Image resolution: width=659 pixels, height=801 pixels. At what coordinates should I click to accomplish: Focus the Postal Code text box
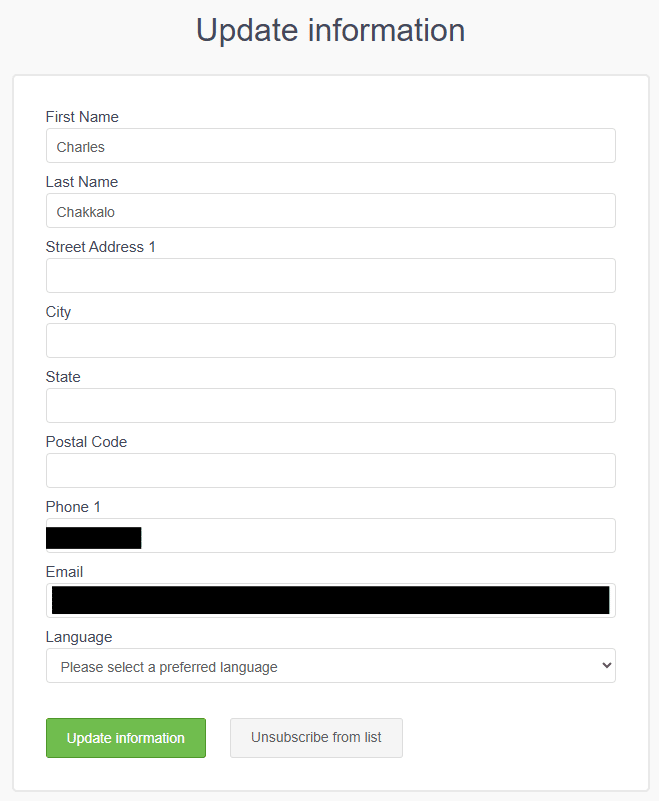click(330, 471)
